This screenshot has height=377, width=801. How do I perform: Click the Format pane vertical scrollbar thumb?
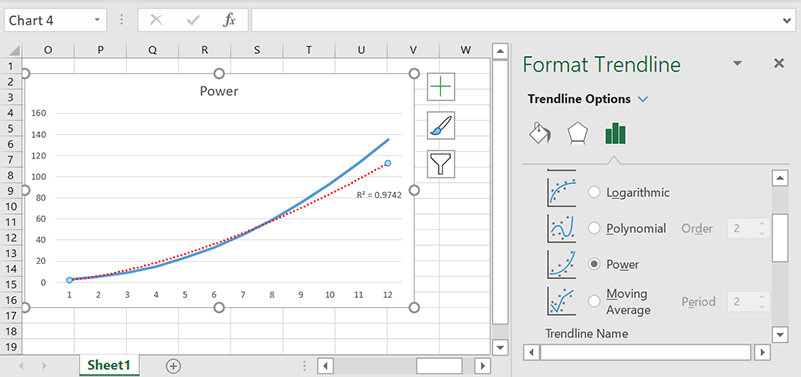(x=780, y=238)
